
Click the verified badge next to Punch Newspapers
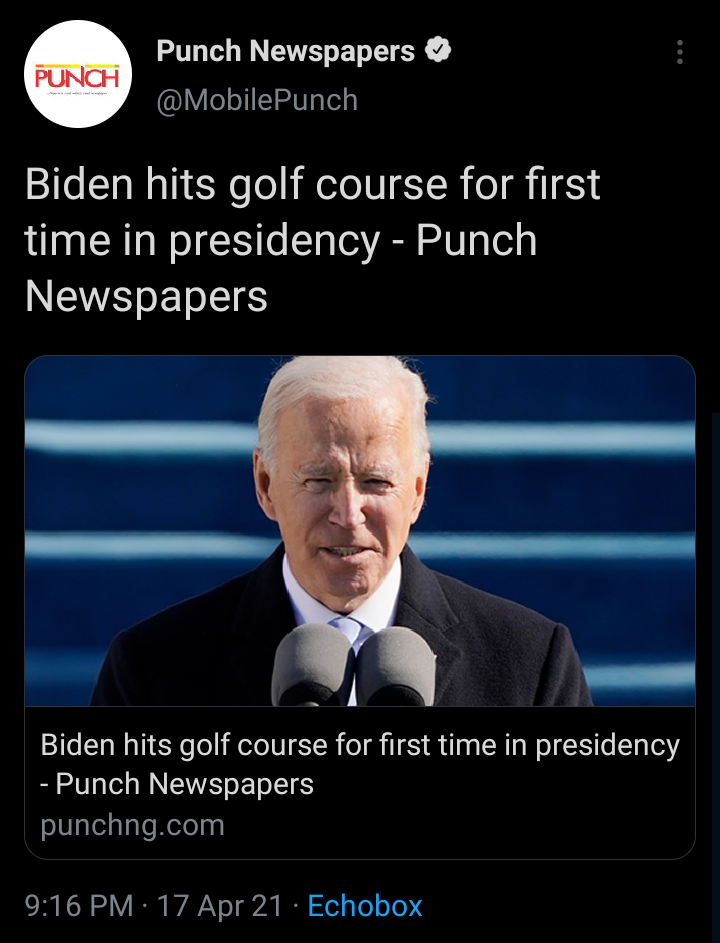pos(438,51)
